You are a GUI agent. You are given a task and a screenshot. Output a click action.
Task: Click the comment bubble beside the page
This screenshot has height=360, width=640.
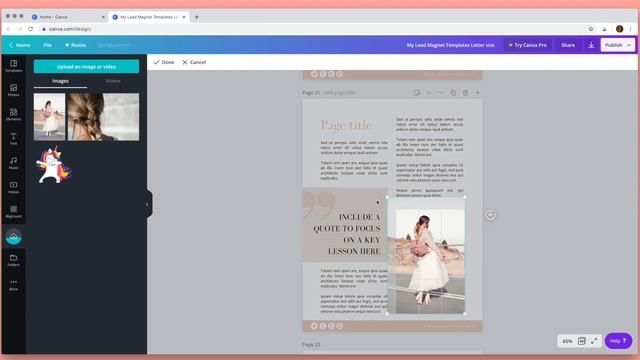point(490,215)
